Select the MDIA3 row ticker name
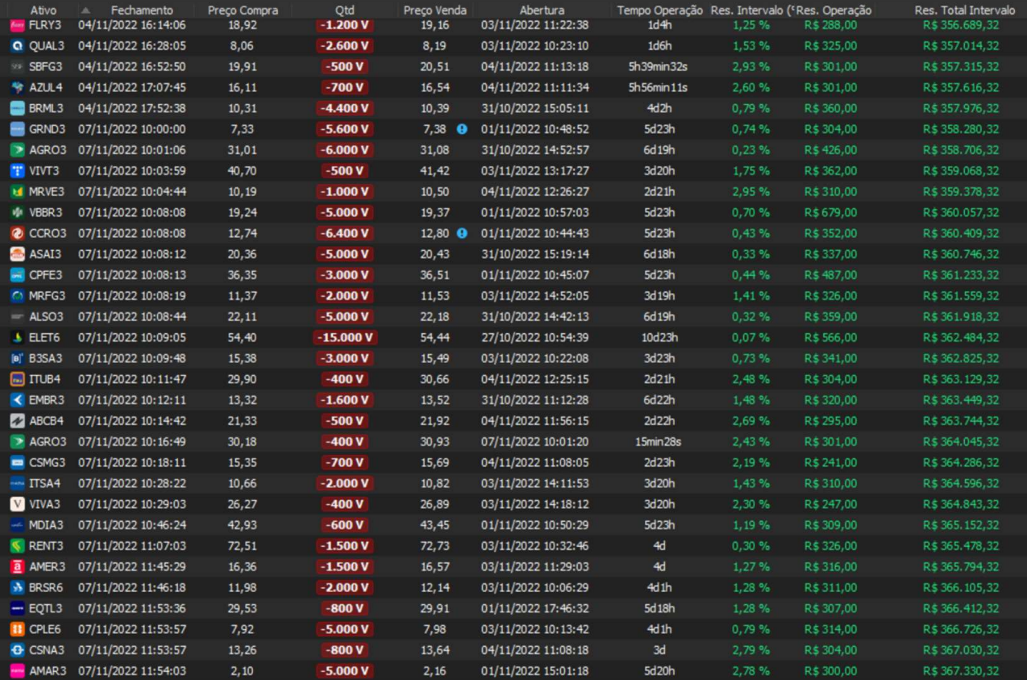Screen dimensions: 1027x680 click(46, 525)
